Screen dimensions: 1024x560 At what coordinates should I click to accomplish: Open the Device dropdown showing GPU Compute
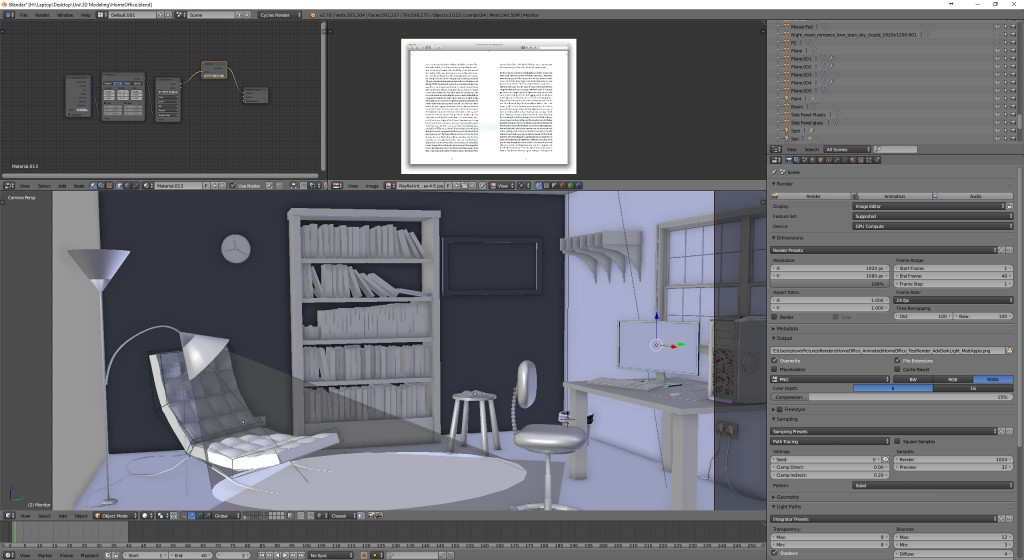point(932,226)
